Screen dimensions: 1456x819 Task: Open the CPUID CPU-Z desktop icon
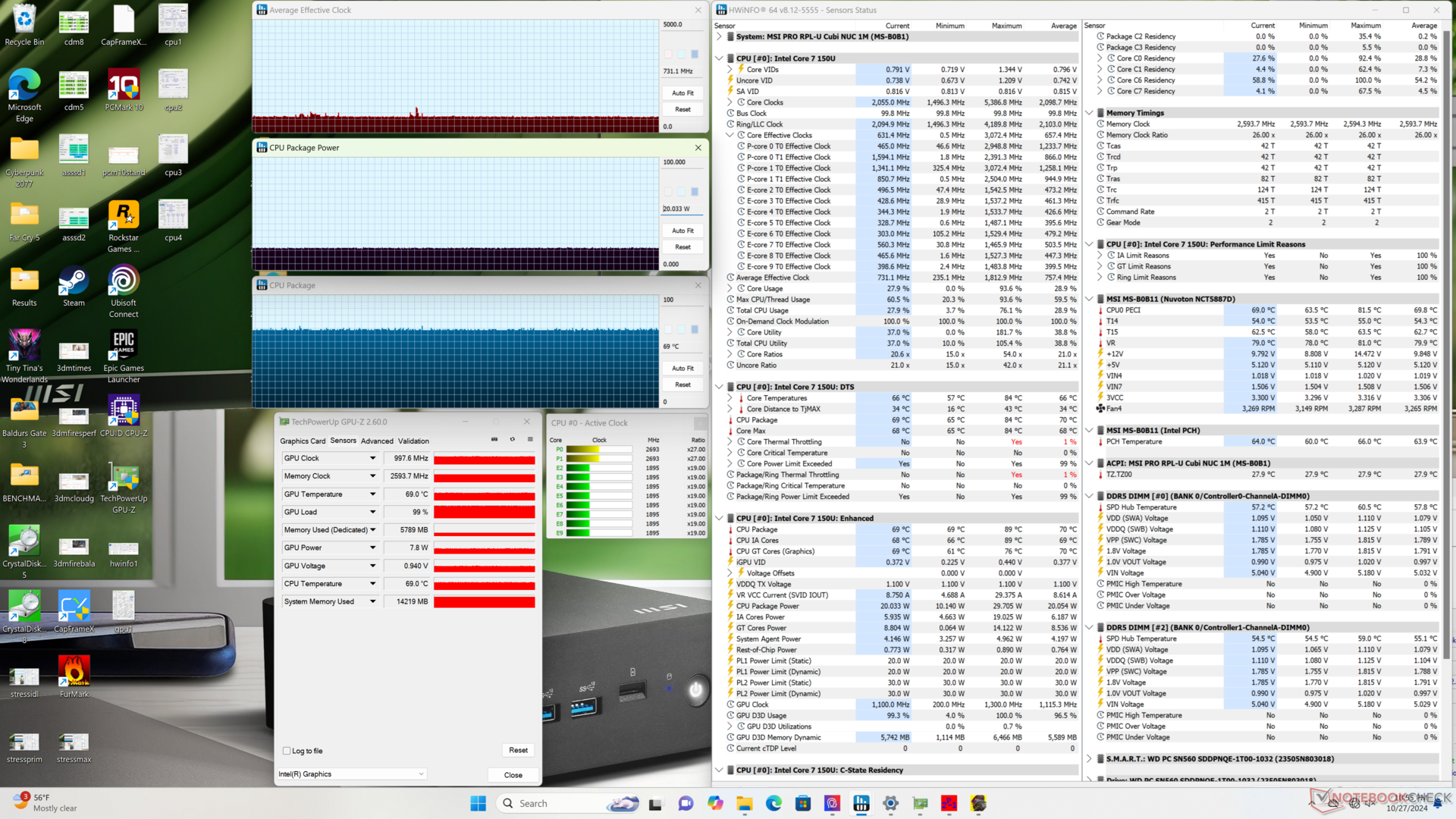(x=124, y=417)
